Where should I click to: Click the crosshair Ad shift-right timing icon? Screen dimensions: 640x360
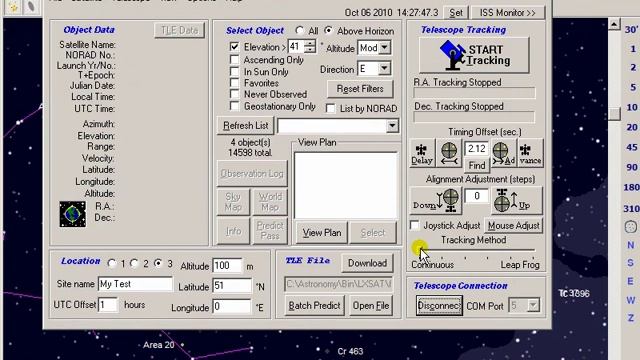504,153
